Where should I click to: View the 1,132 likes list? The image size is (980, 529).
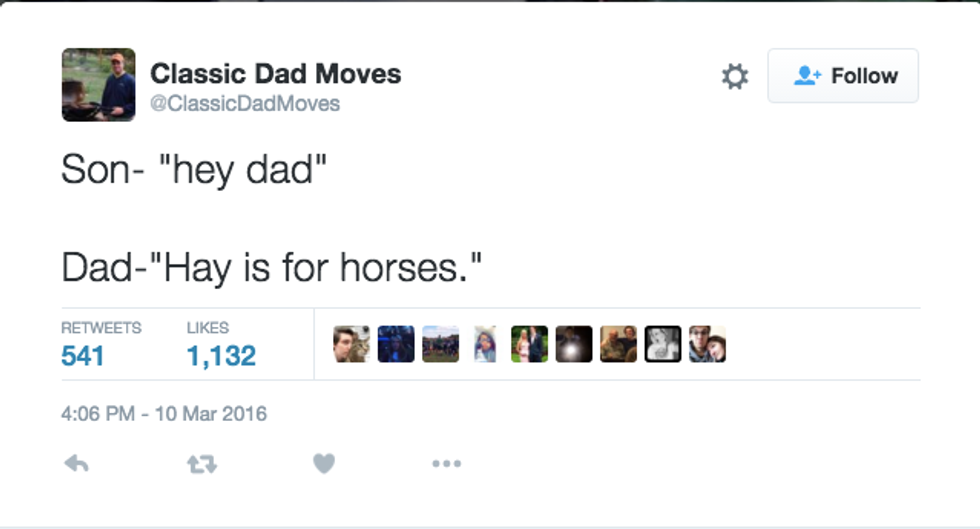point(221,355)
